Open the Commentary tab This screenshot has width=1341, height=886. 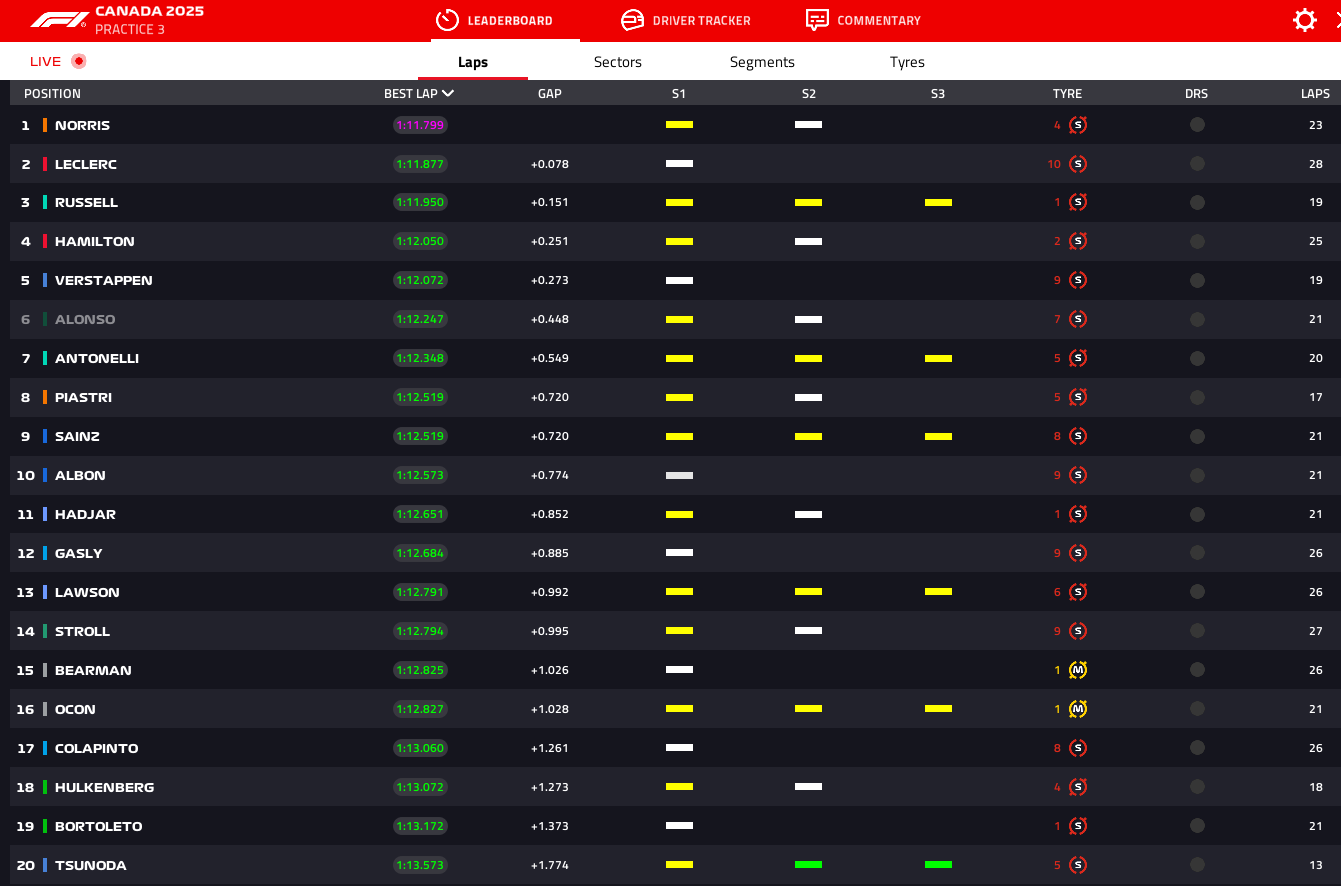pyautogui.click(x=863, y=20)
